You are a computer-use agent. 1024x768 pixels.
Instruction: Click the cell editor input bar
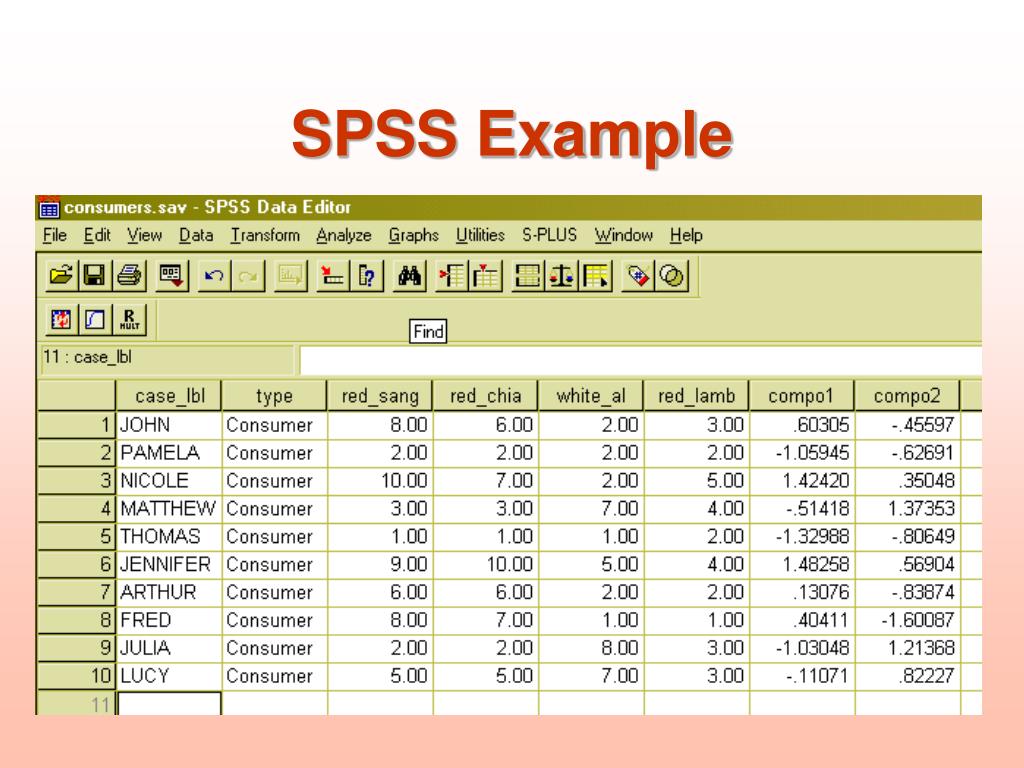point(641,360)
